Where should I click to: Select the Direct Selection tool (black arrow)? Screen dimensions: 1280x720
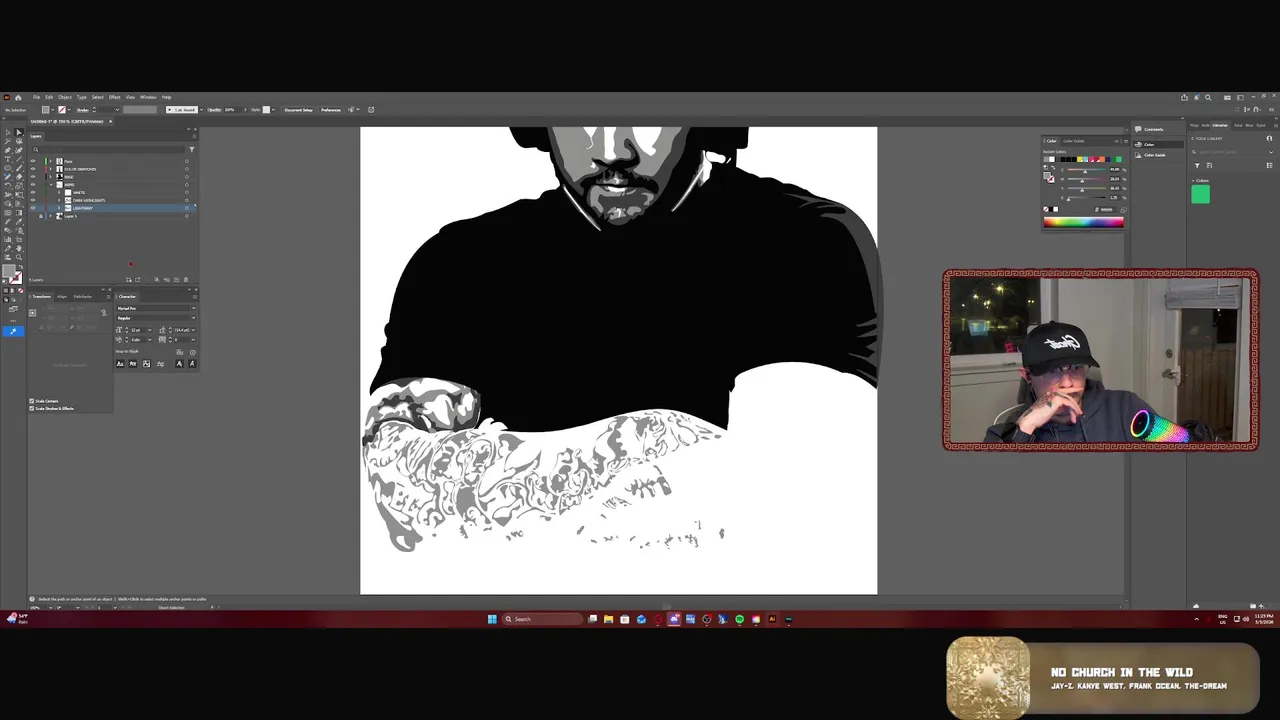pos(19,132)
